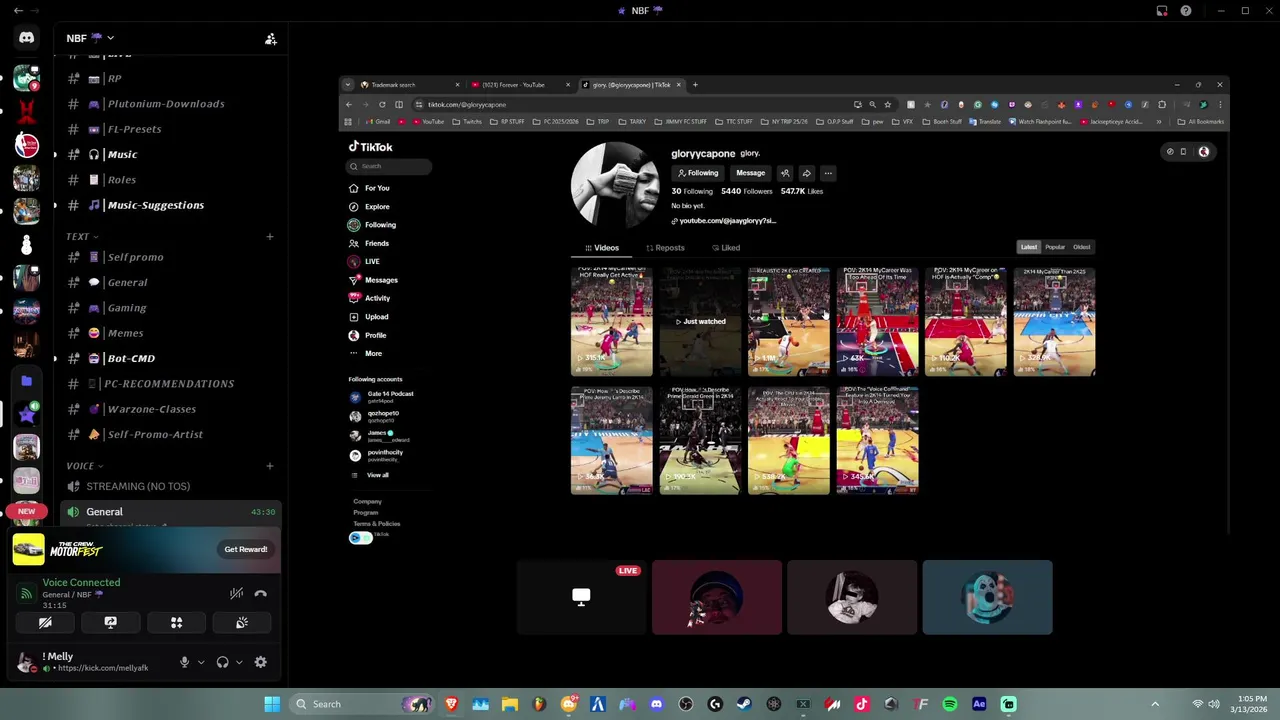Open User Settings gear icon
This screenshot has height=720, width=1280.
(261, 662)
